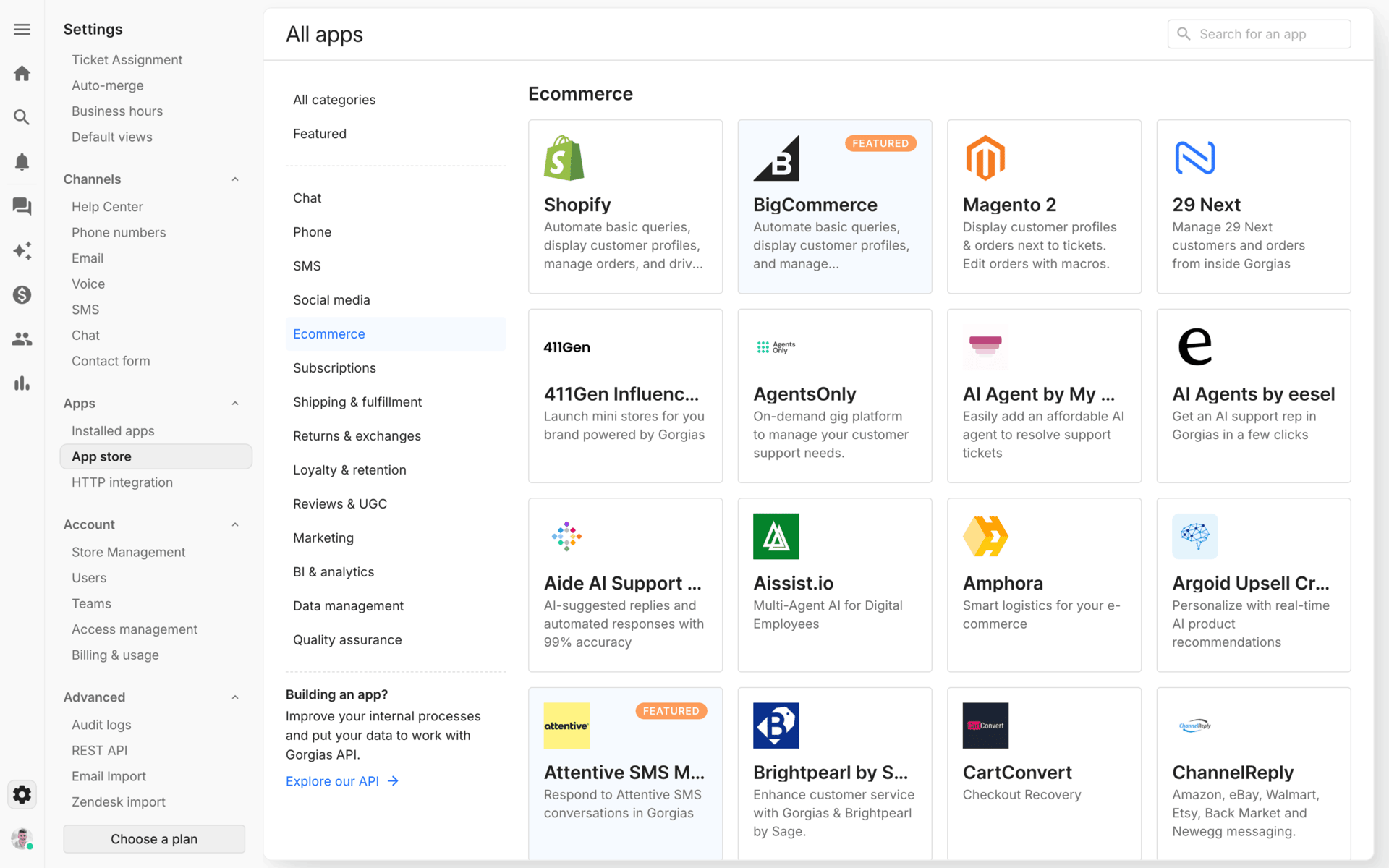The width and height of the screenshot is (1389, 868).
Task: Click the Aissist.io green logo
Action: coord(776,536)
